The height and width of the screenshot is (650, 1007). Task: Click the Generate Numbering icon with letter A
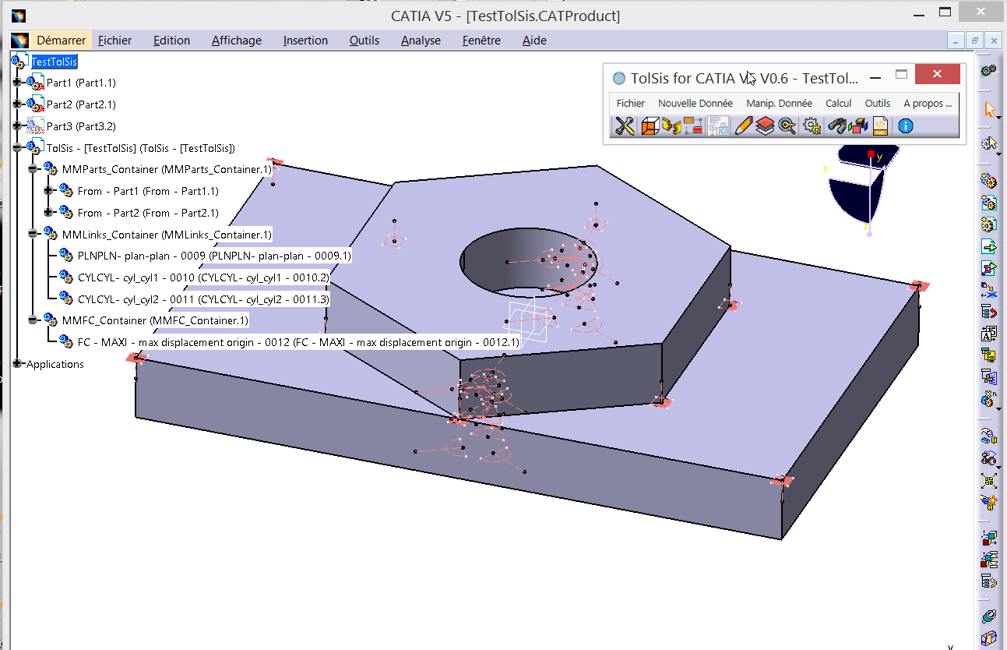click(989, 334)
